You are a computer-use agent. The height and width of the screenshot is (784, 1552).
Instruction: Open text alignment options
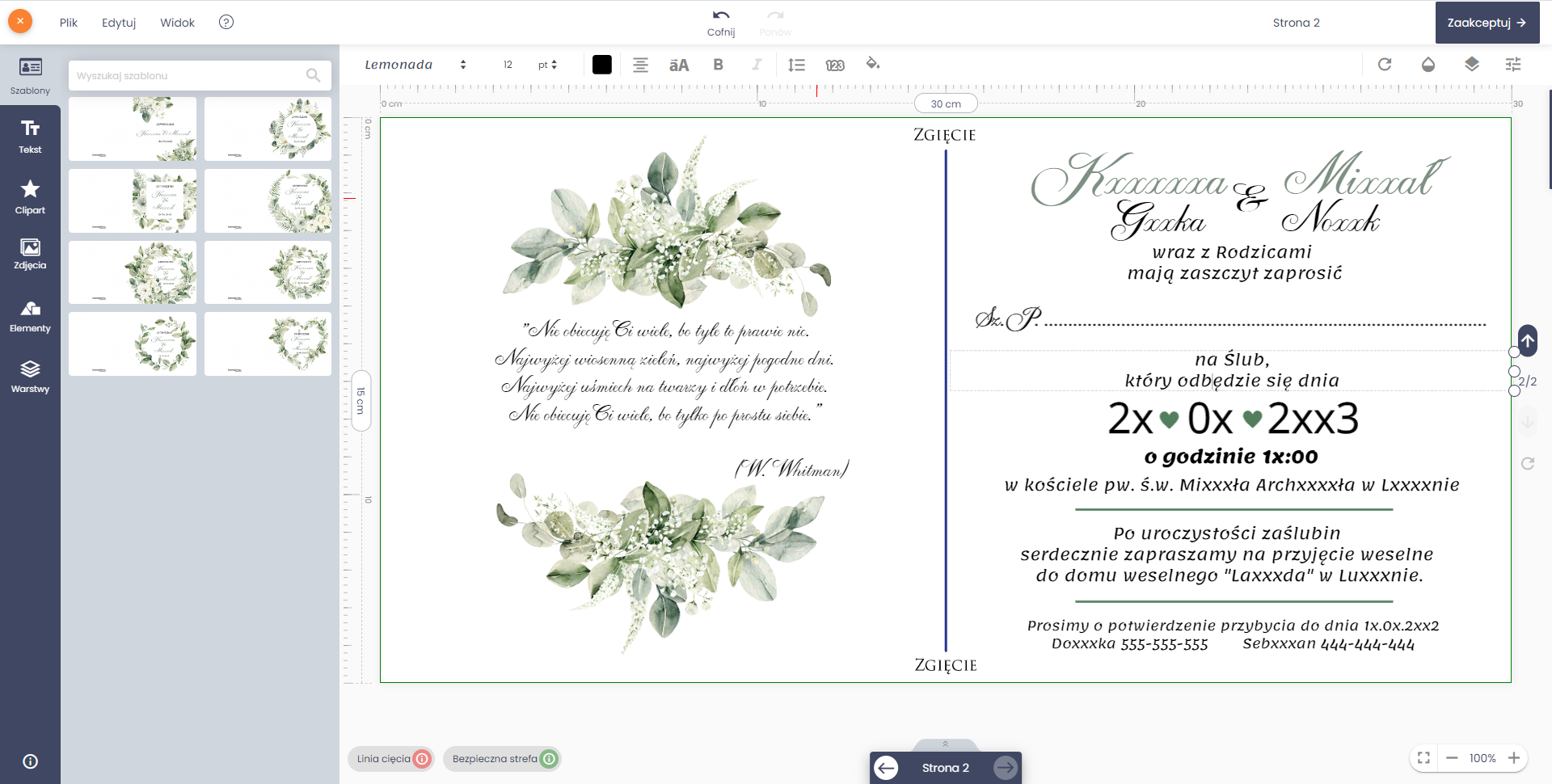pos(640,65)
